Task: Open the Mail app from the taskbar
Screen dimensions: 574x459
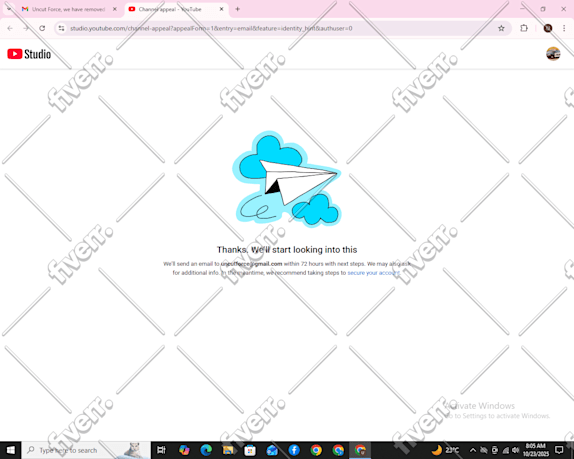Action: pos(272,450)
